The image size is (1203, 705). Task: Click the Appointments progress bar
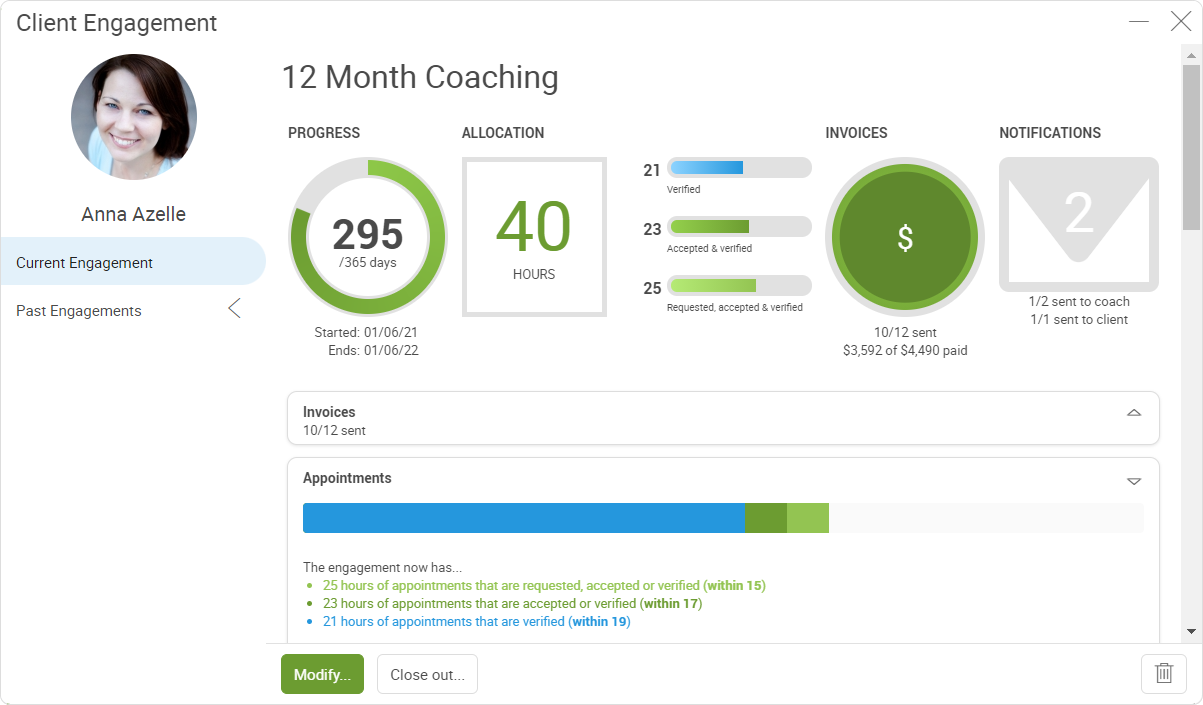click(724, 518)
